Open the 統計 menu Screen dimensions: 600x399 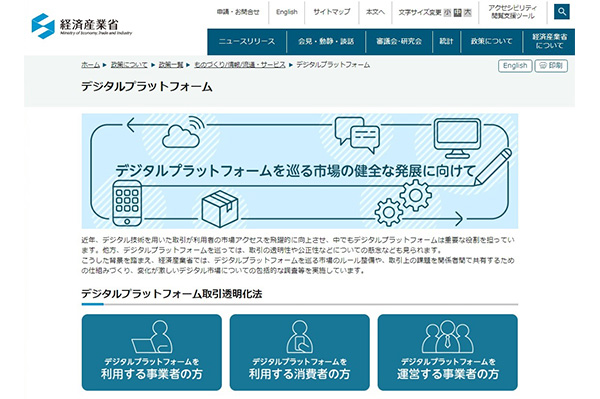[446, 41]
